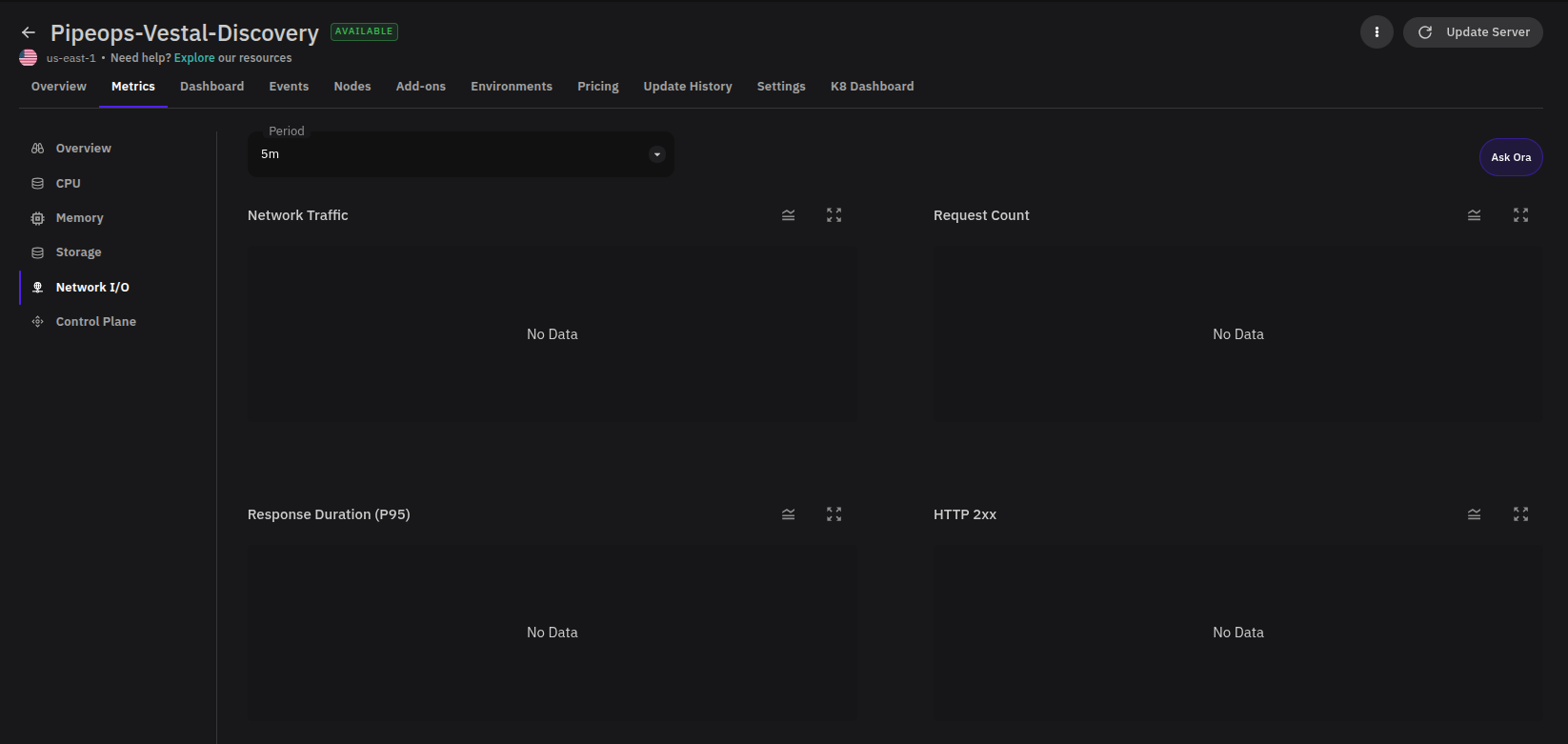Toggle legend icon for HTTP 2xx chart
This screenshot has width=1568, height=744.
tap(1474, 514)
